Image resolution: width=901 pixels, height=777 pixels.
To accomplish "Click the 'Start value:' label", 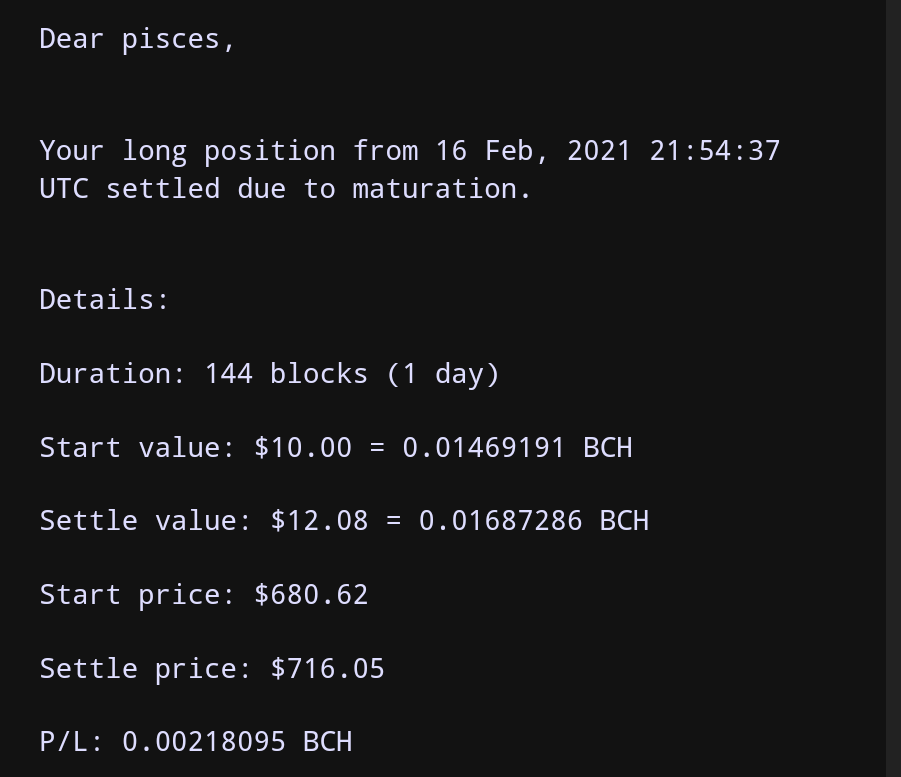I will point(137,448).
